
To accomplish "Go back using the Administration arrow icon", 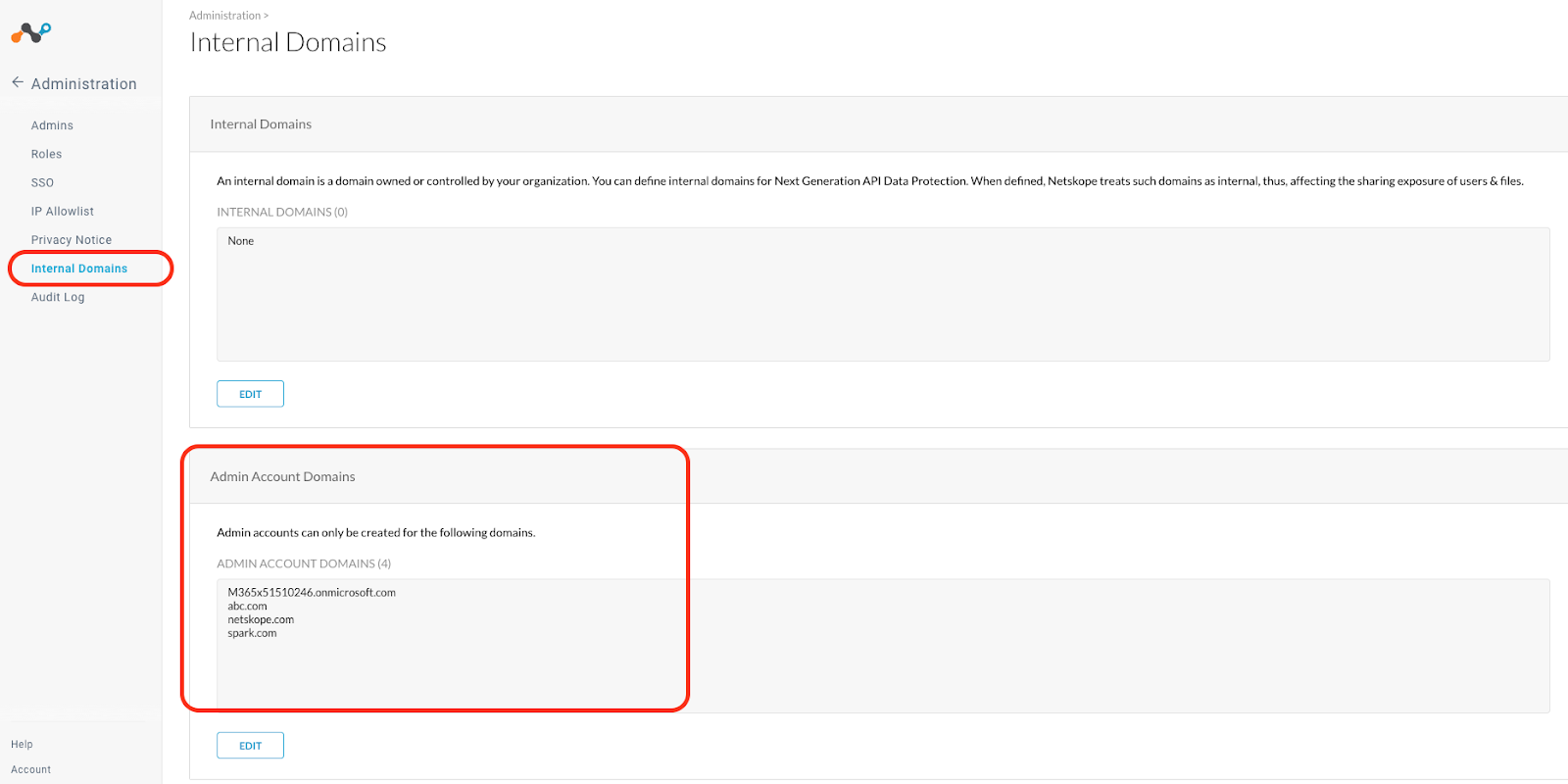I will click(18, 83).
